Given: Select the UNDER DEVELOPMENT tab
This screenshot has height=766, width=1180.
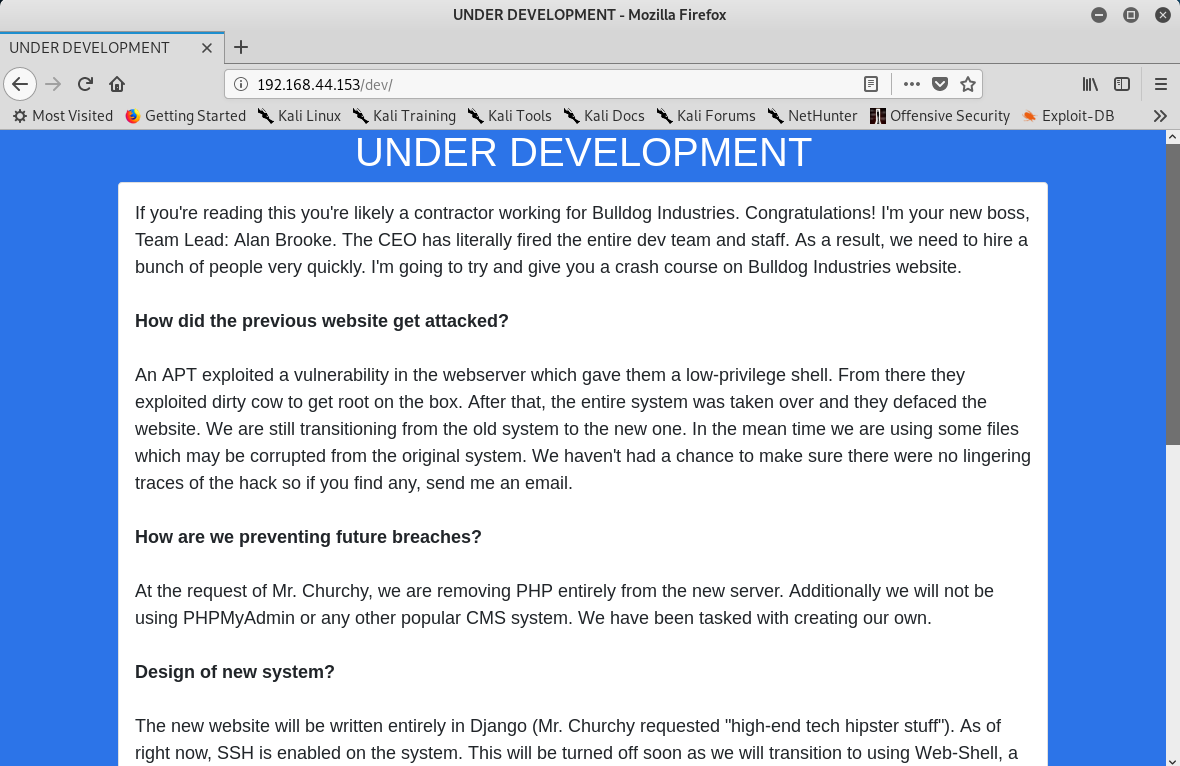Looking at the screenshot, I should click(112, 48).
